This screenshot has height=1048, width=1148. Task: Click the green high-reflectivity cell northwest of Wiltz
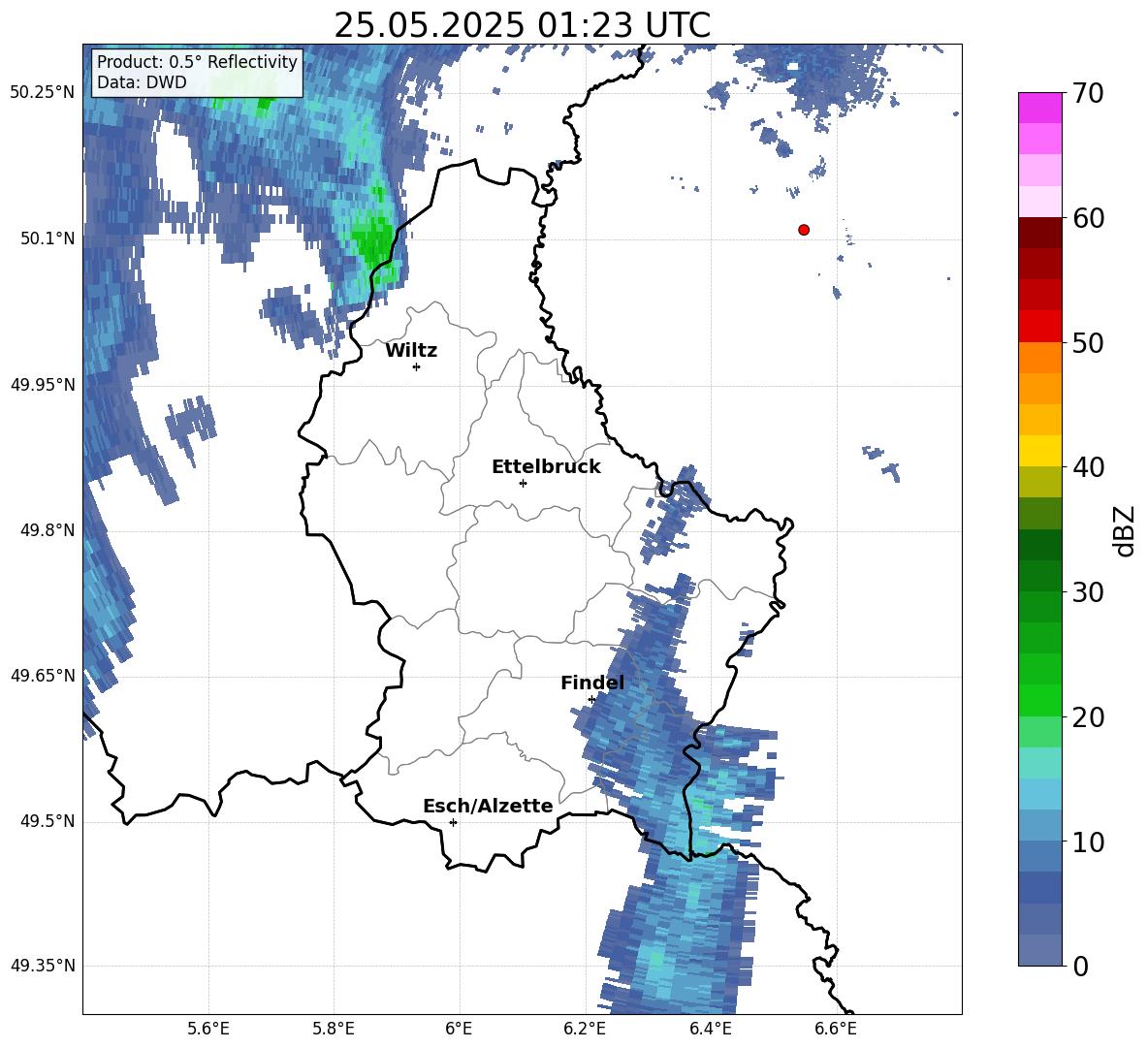pos(373,238)
